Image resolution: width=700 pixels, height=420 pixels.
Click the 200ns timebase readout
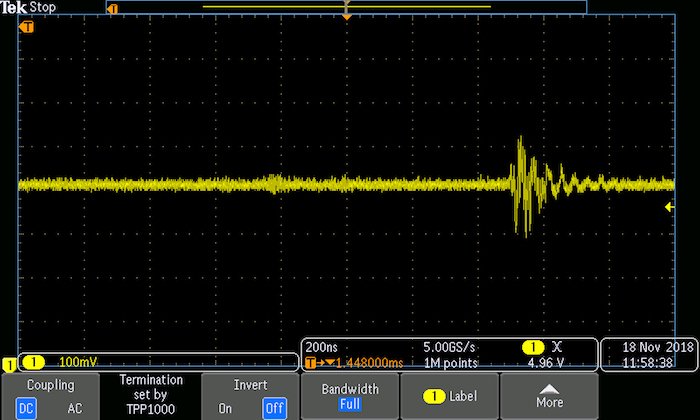pyautogui.click(x=320, y=346)
